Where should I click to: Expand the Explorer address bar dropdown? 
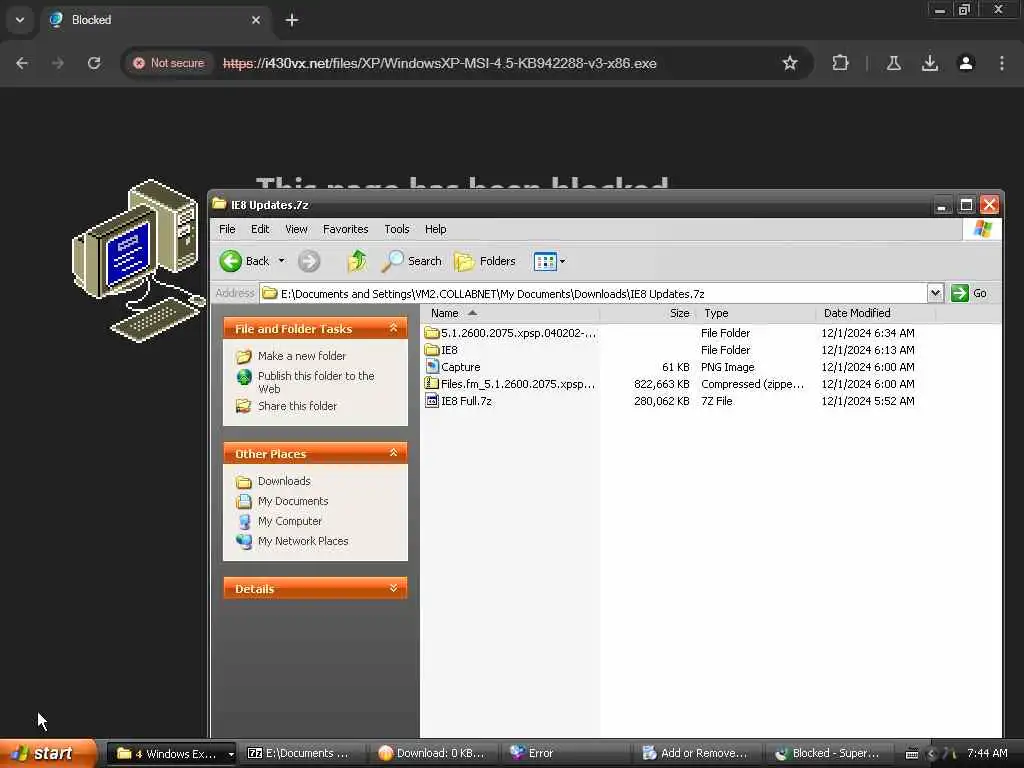pyautogui.click(x=935, y=293)
